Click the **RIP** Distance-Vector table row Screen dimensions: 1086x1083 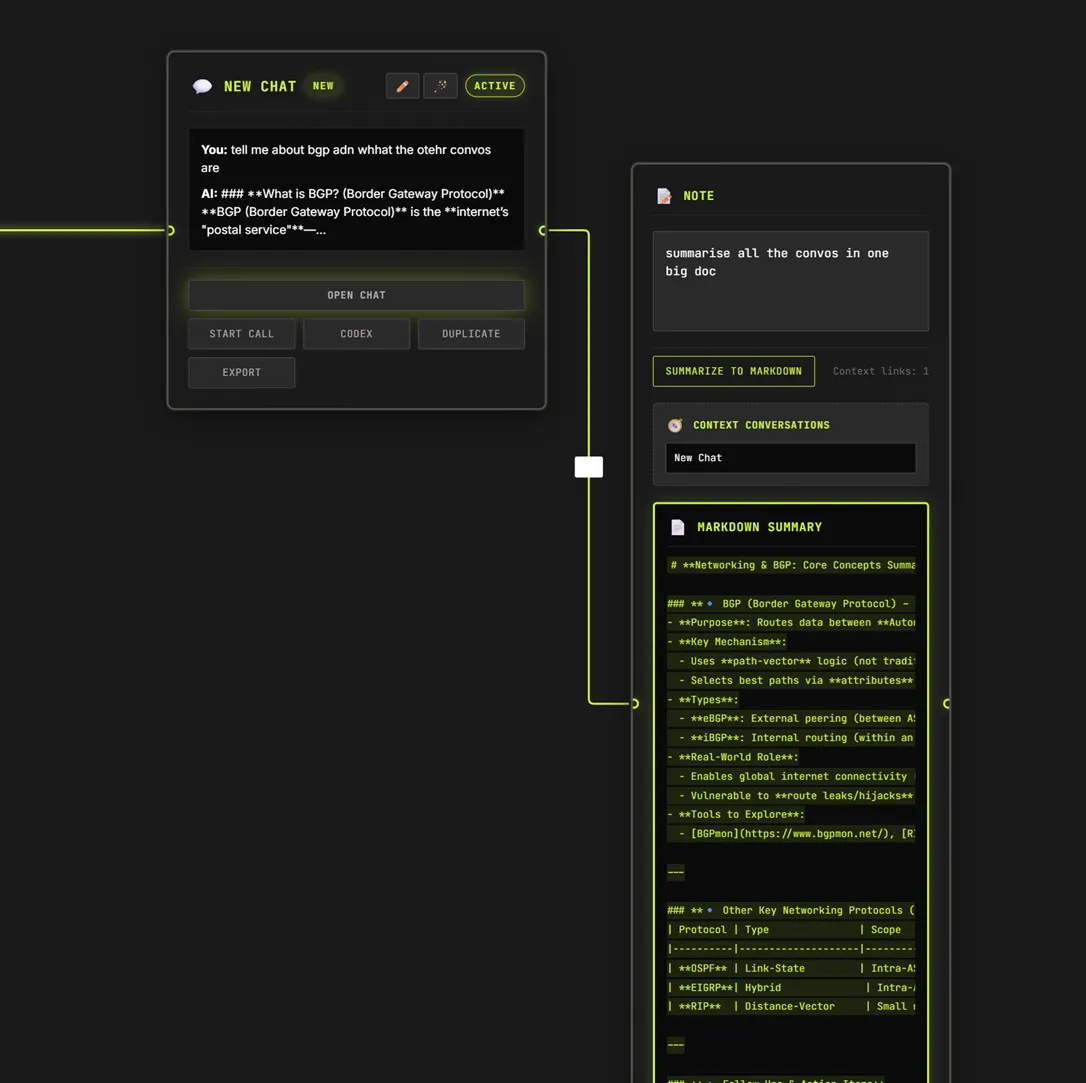point(791,1006)
